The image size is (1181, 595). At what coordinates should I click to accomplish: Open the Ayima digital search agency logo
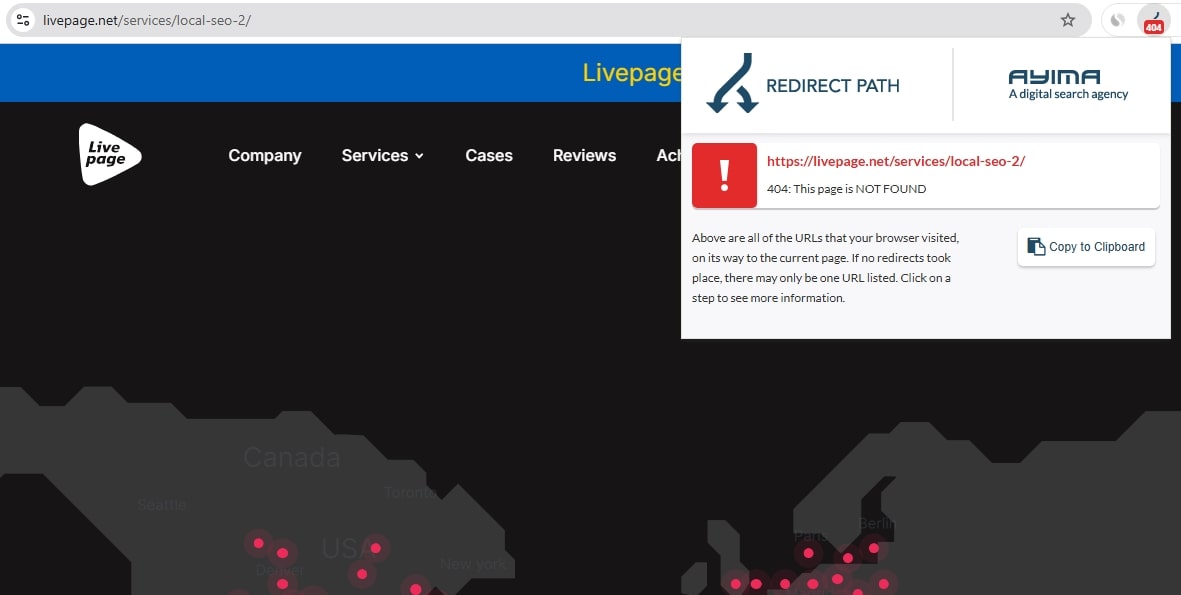[1068, 85]
